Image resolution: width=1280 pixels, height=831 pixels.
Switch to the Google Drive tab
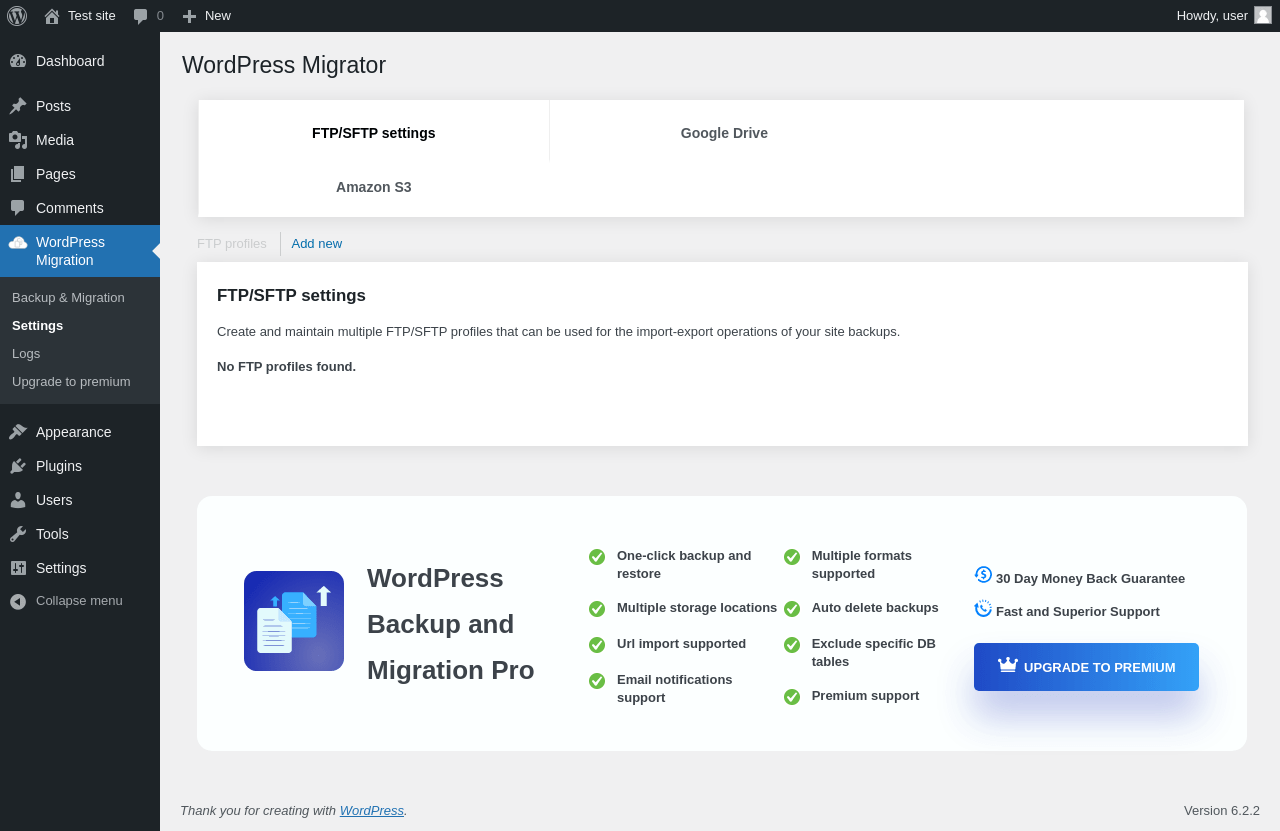[x=724, y=133]
